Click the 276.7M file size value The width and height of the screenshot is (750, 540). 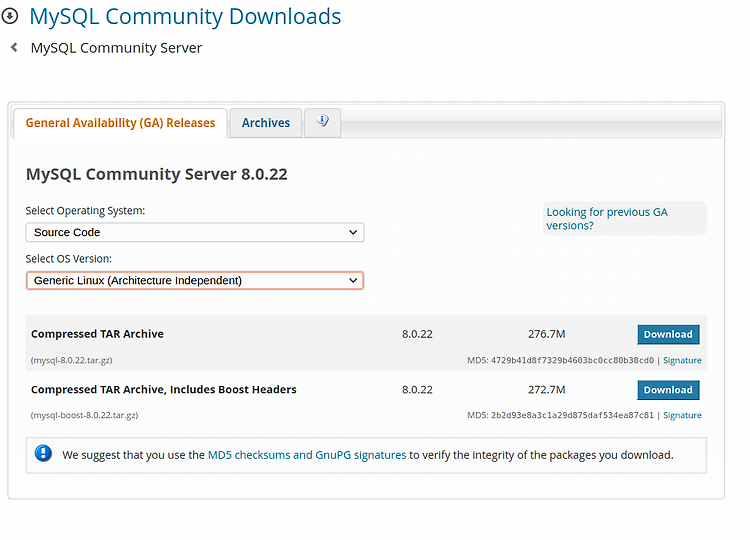click(547, 334)
